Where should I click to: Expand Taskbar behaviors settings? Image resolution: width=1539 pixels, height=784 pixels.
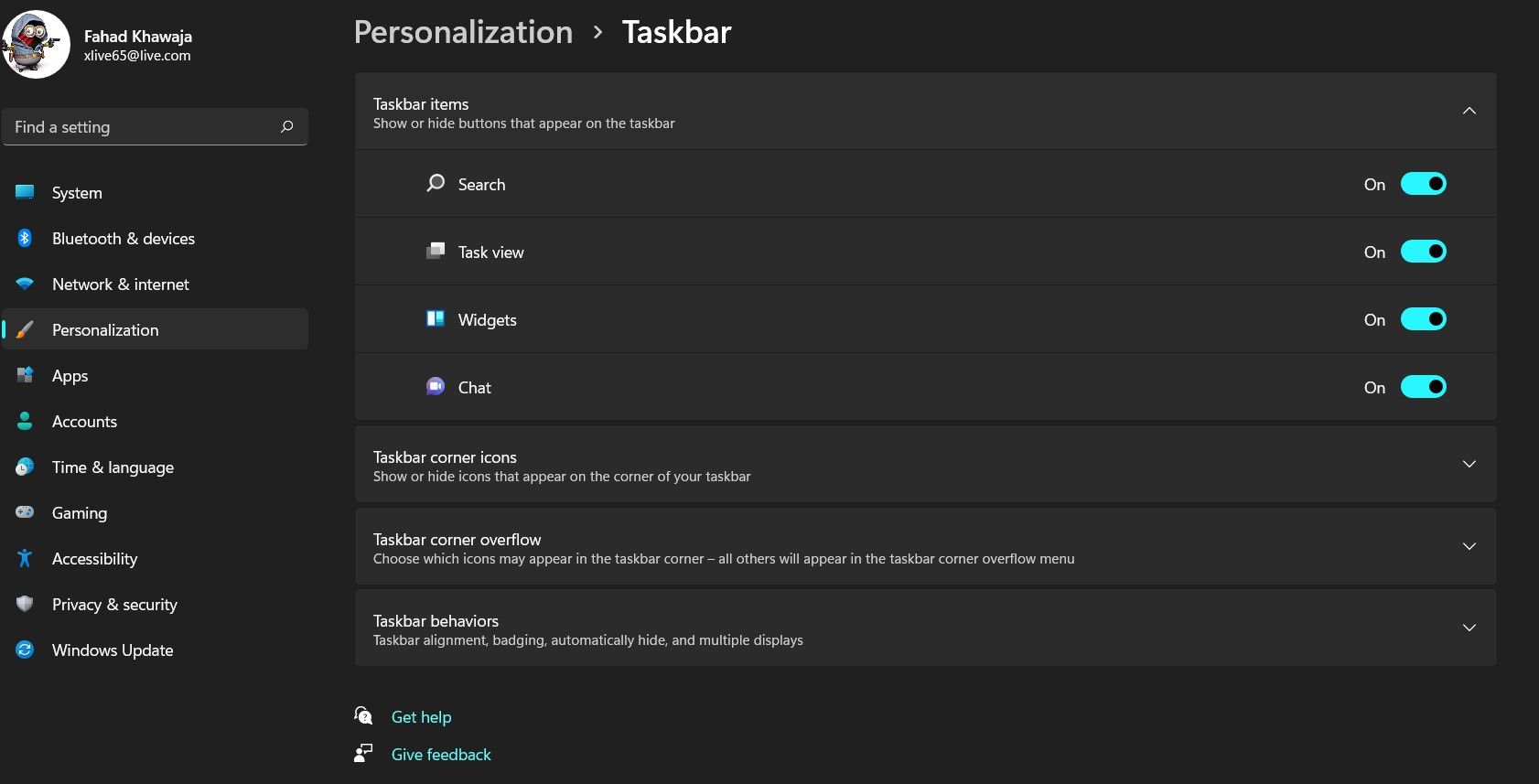pyautogui.click(x=1469, y=628)
